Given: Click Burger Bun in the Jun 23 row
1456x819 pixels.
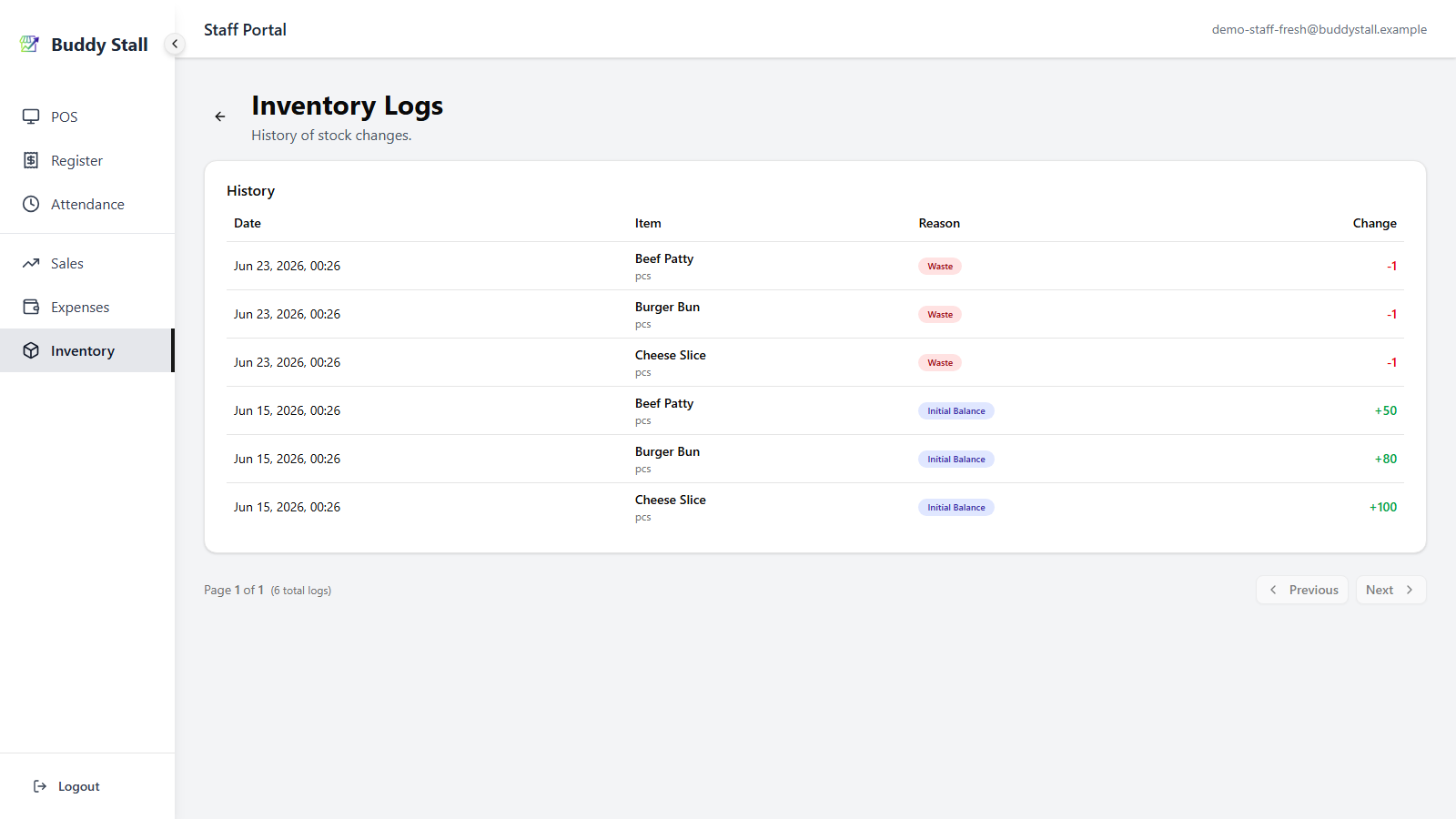Looking at the screenshot, I should point(667,307).
